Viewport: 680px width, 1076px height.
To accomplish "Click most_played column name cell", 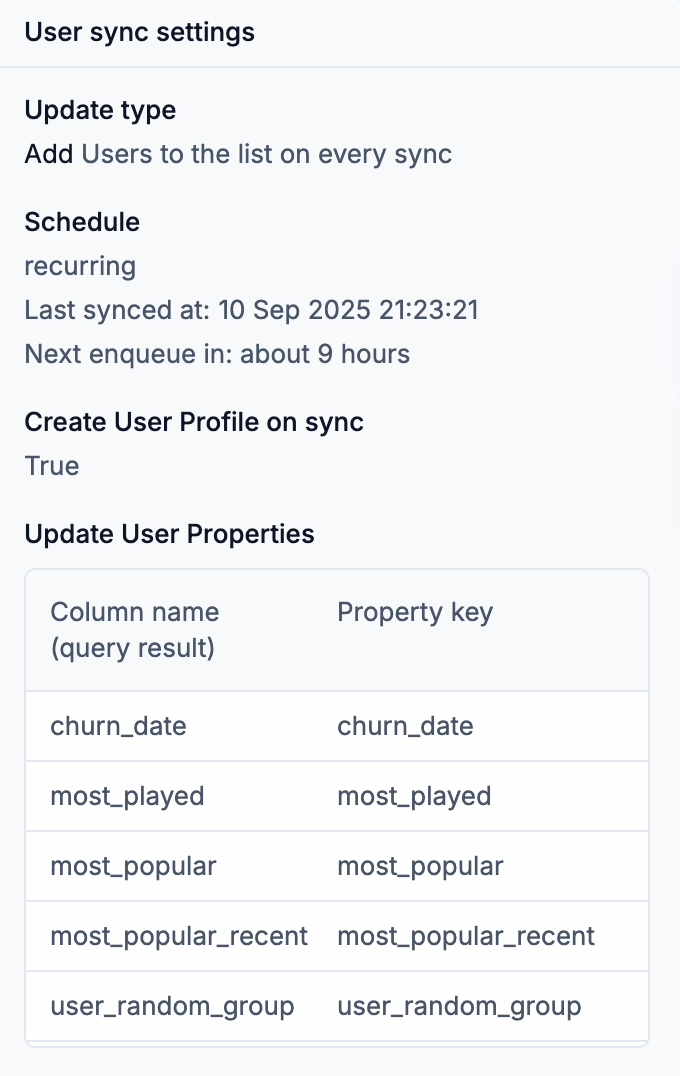I will [128, 796].
